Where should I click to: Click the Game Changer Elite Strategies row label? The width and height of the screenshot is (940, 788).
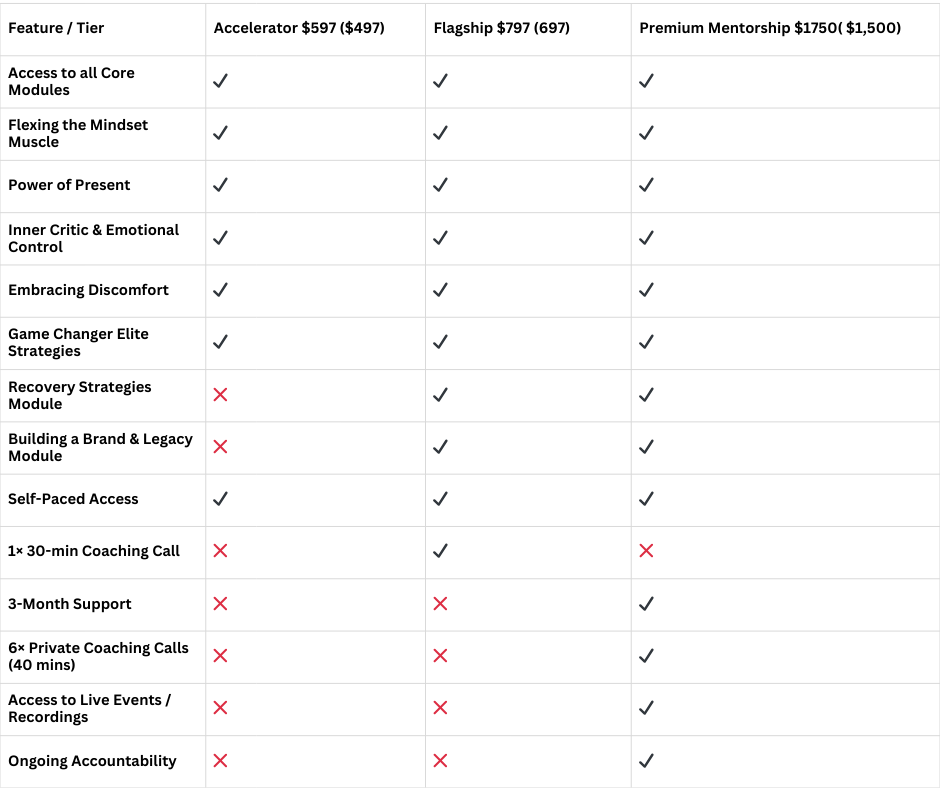(x=78, y=342)
